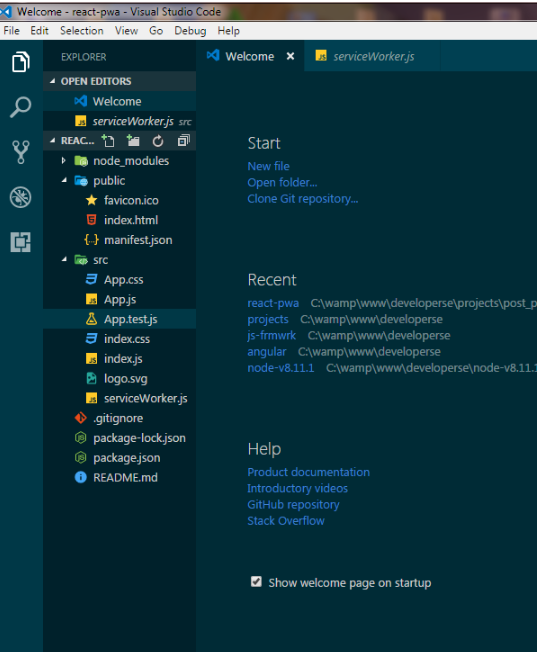
Task: Open the Debug view icon
Action: pyautogui.click(x=20, y=197)
